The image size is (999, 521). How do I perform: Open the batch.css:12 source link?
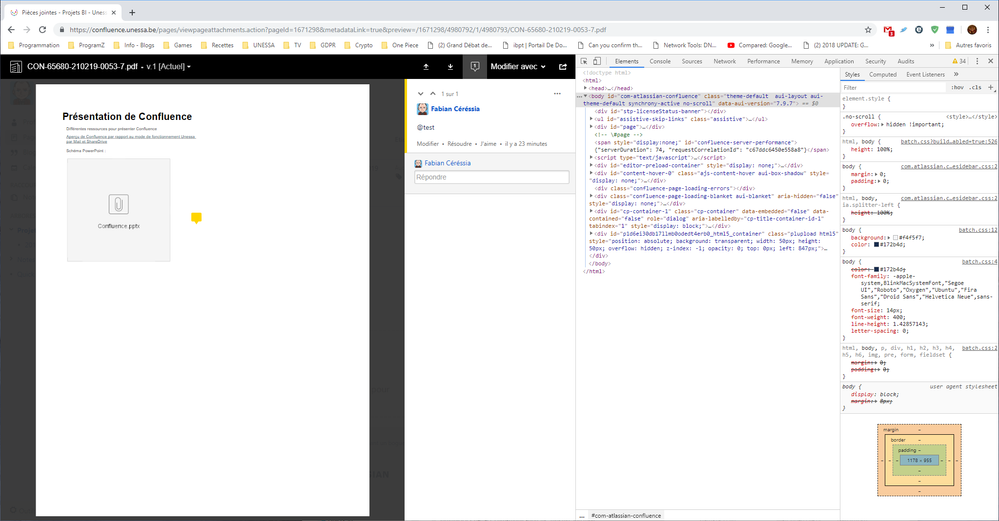pos(978,230)
